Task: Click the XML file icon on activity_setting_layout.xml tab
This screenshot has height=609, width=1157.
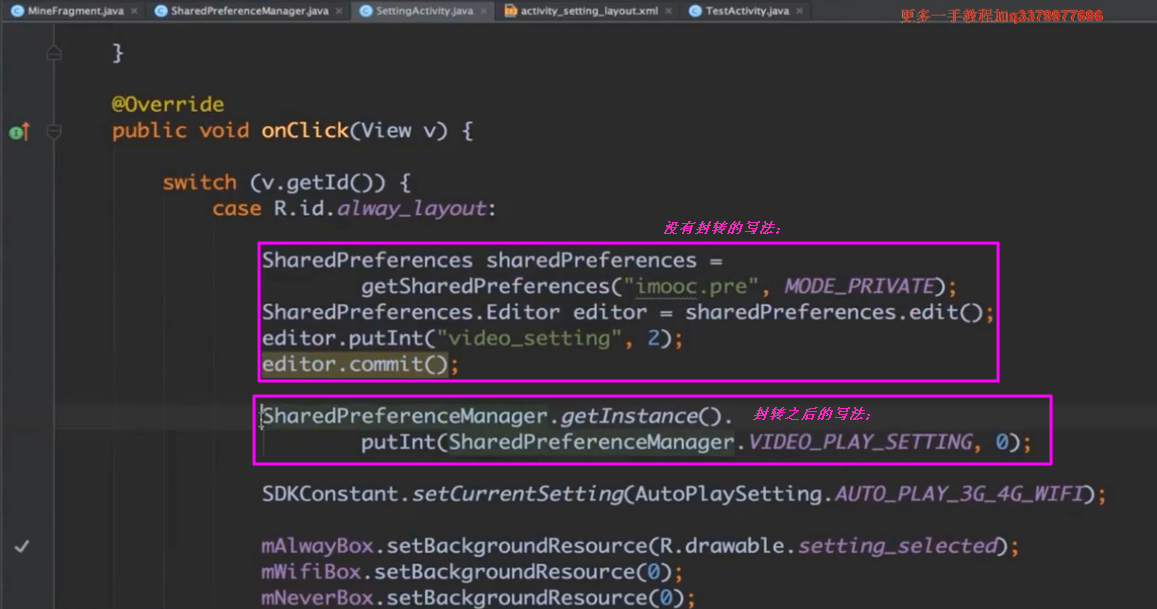Action: [x=510, y=11]
